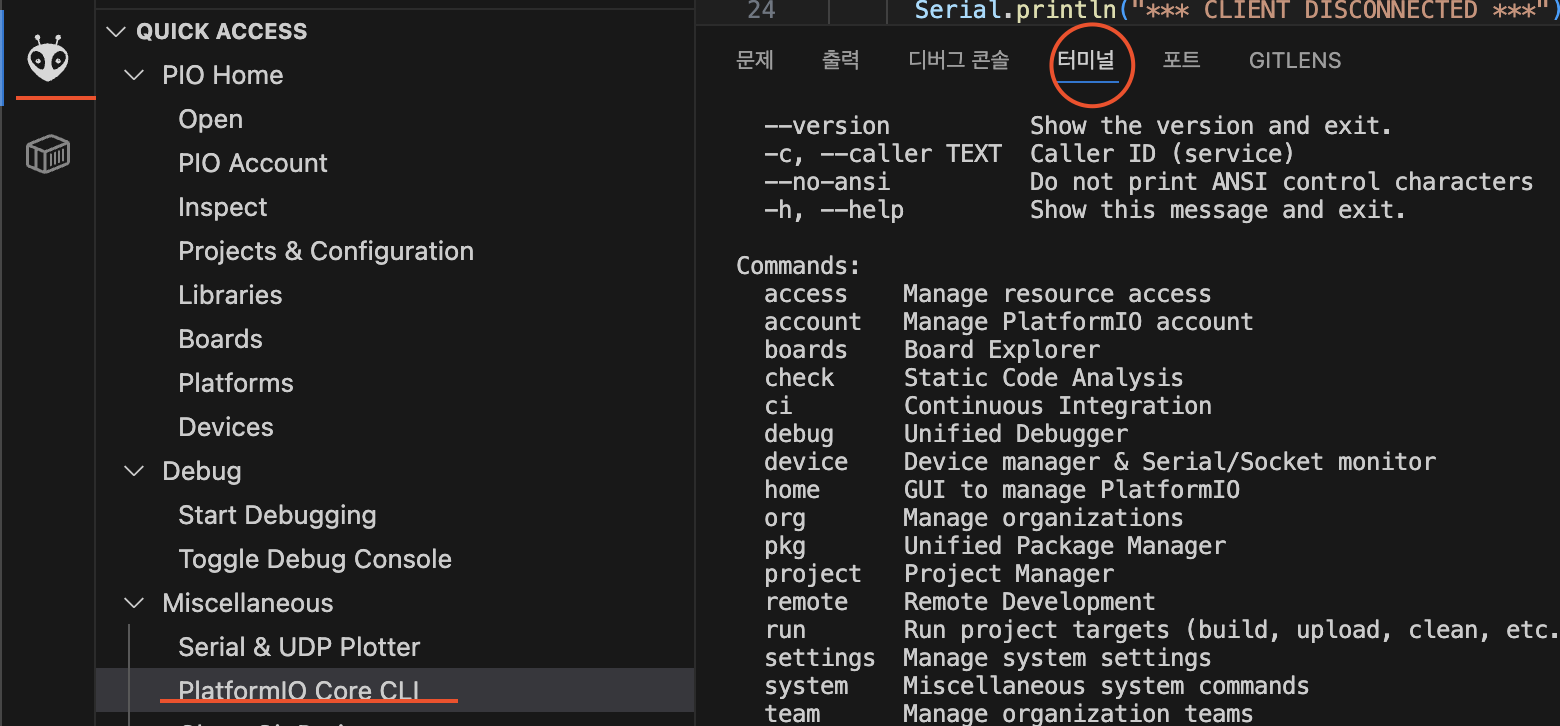Launch PlatformIO Core CLI
Image resolution: width=1560 pixels, height=726 pixels.
tap(299, 691)
